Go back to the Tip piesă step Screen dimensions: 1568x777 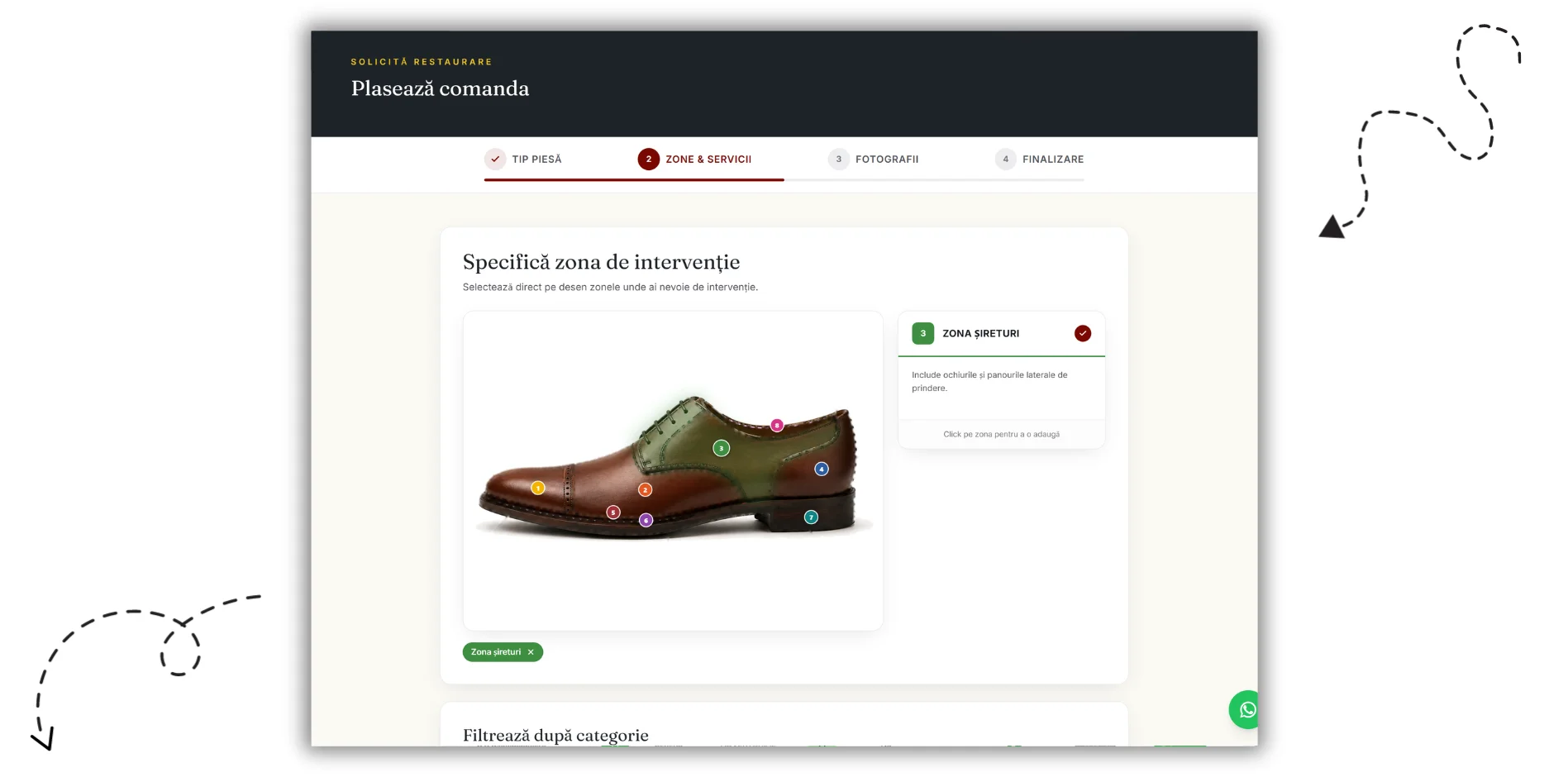[523, 159]
